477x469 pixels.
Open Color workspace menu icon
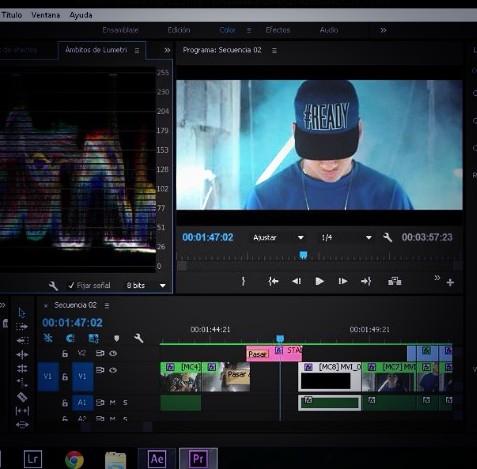(249, 30)
